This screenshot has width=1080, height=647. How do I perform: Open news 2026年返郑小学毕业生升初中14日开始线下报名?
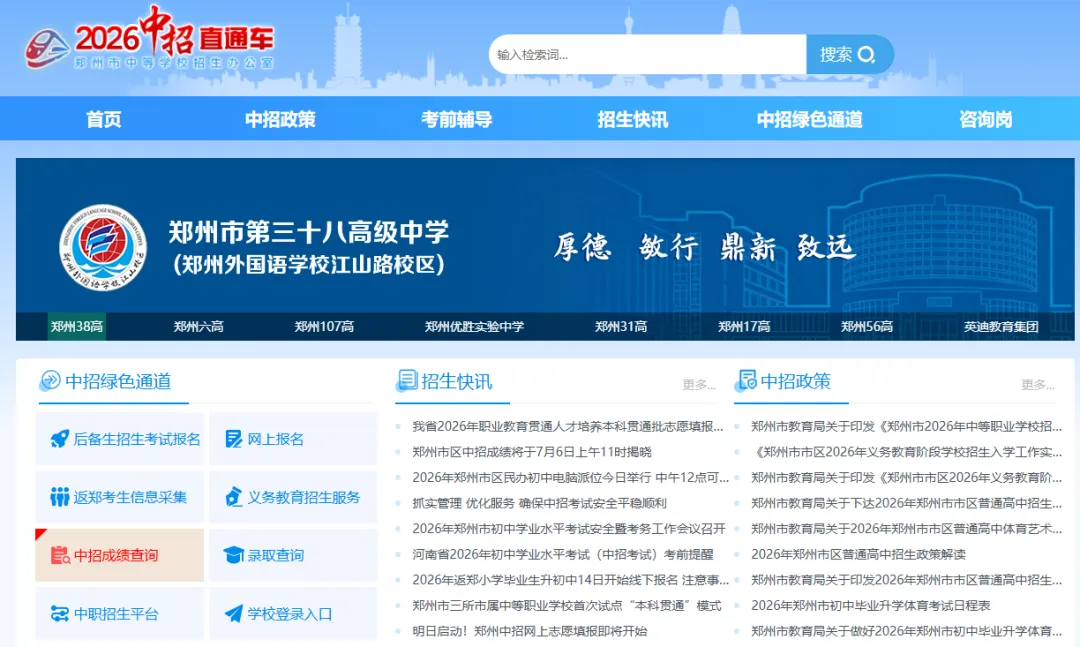click(x=570, y=580)
